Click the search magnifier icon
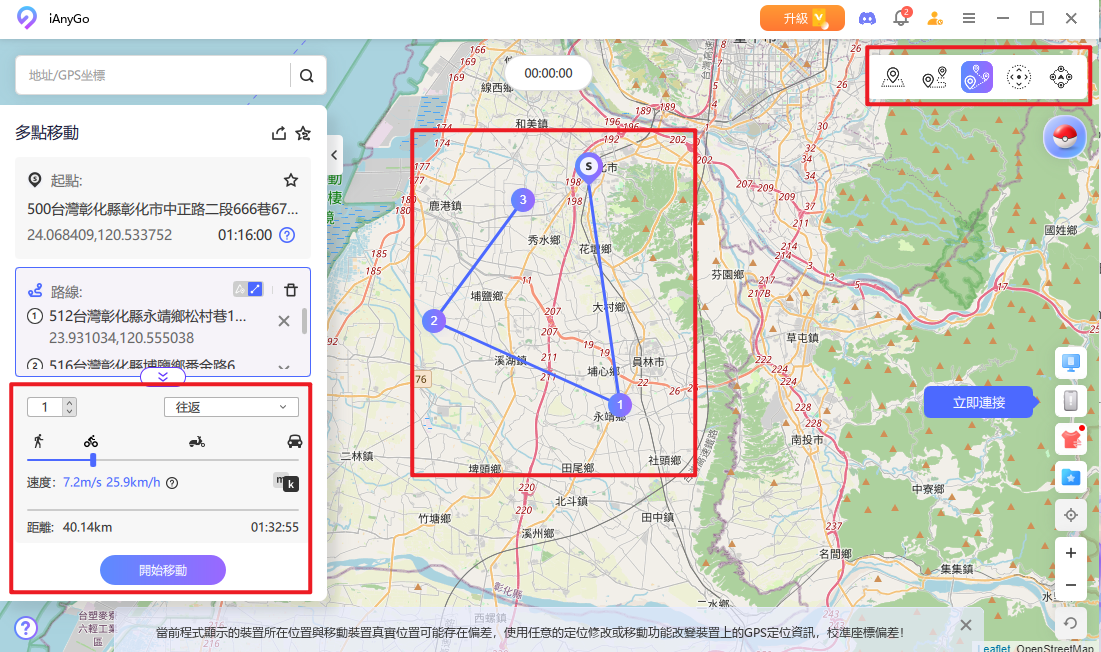1101x652 pixels. [307, 76]
